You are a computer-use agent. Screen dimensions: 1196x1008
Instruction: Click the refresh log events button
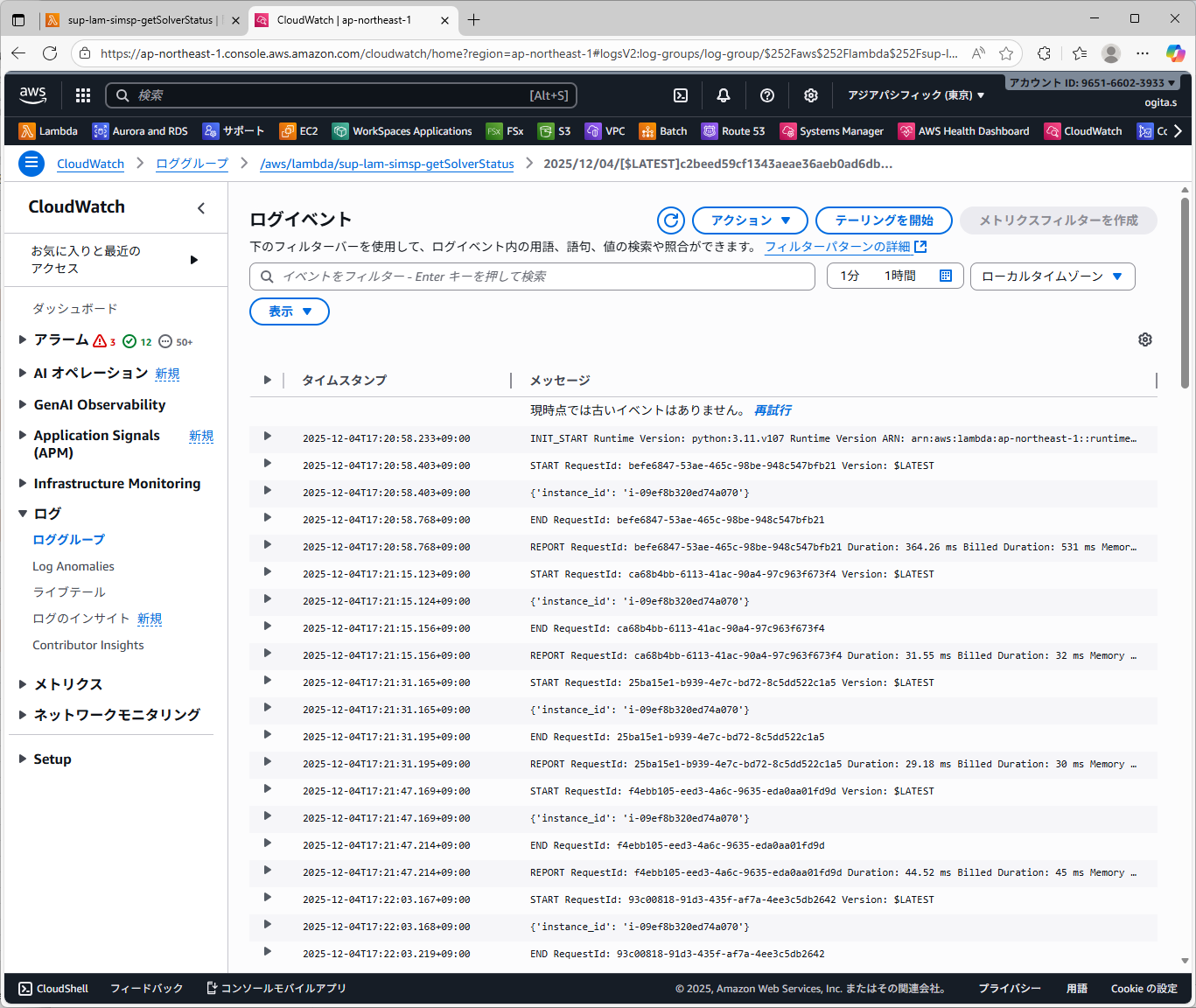[670, 220]
